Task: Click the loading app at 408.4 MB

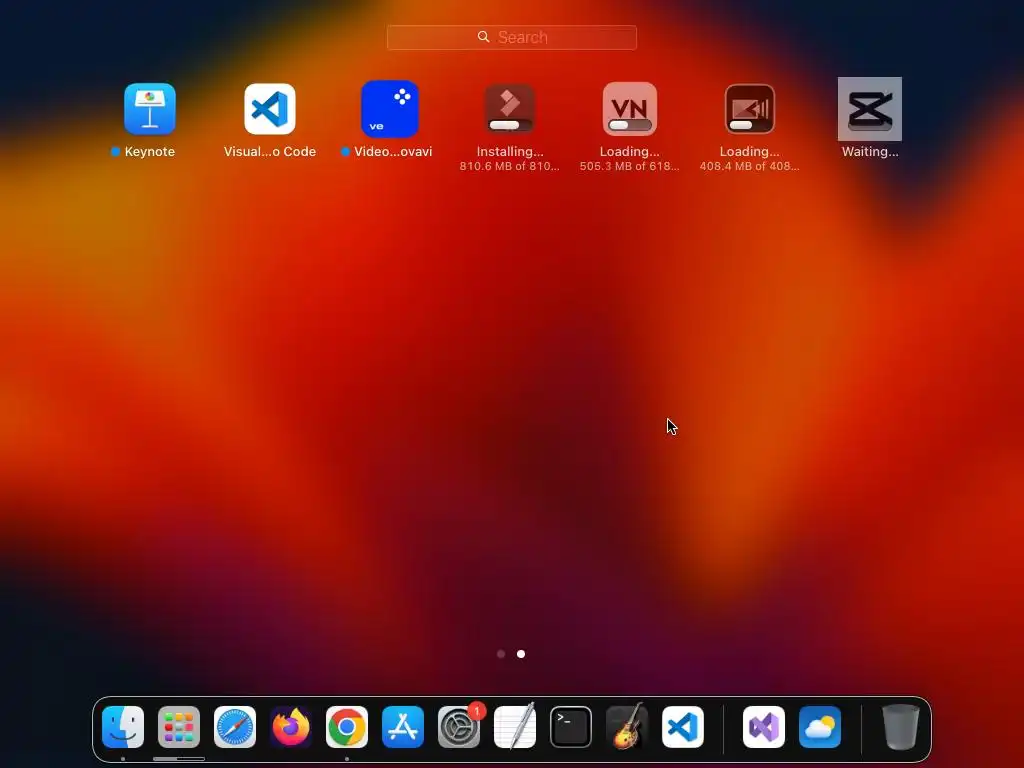Action: 750,108
